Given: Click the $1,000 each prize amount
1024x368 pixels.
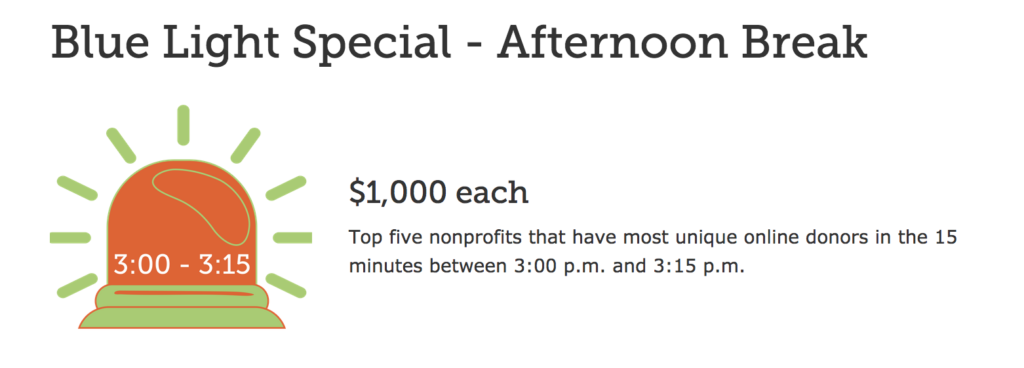Looking at the screenshot, I should (x=439, y=193).
